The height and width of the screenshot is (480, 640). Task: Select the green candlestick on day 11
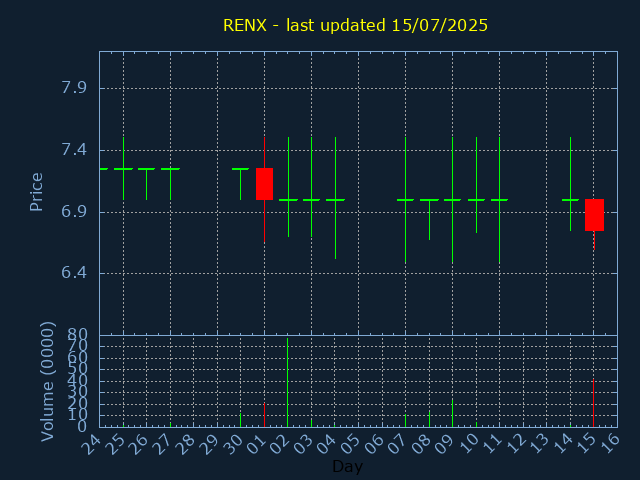coord(499,200)
